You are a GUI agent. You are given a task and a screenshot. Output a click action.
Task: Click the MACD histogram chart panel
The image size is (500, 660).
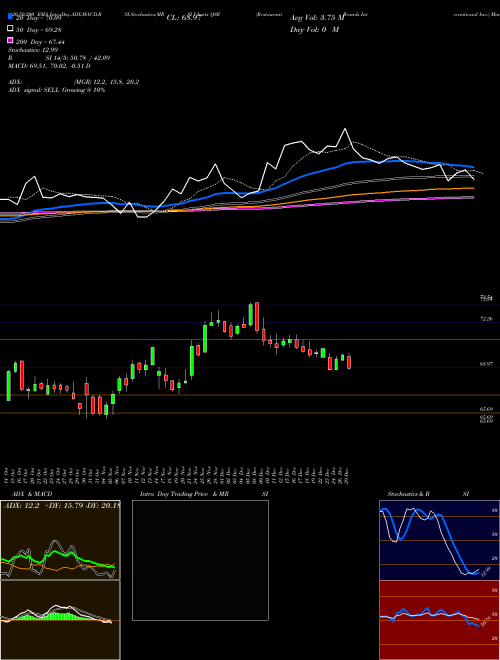click(x=60, y=620)
